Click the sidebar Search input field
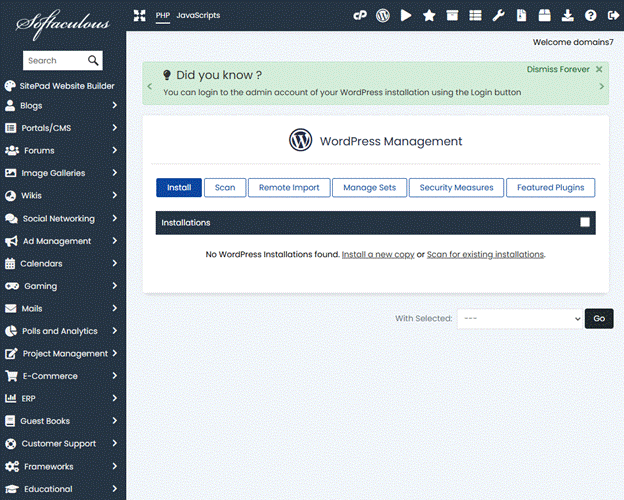This screenshot has width=624, height=500. [55, 61]
